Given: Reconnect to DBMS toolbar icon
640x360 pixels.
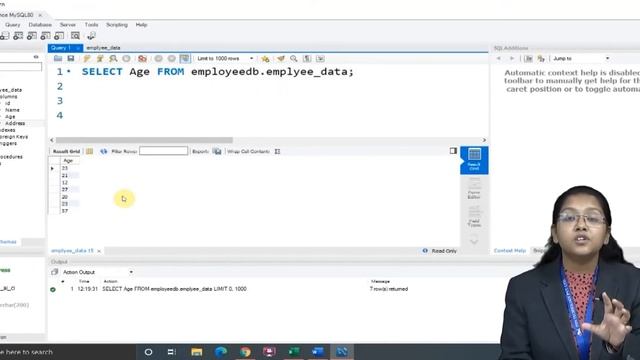Looking at the screenshot, I should tap(91, 36).
